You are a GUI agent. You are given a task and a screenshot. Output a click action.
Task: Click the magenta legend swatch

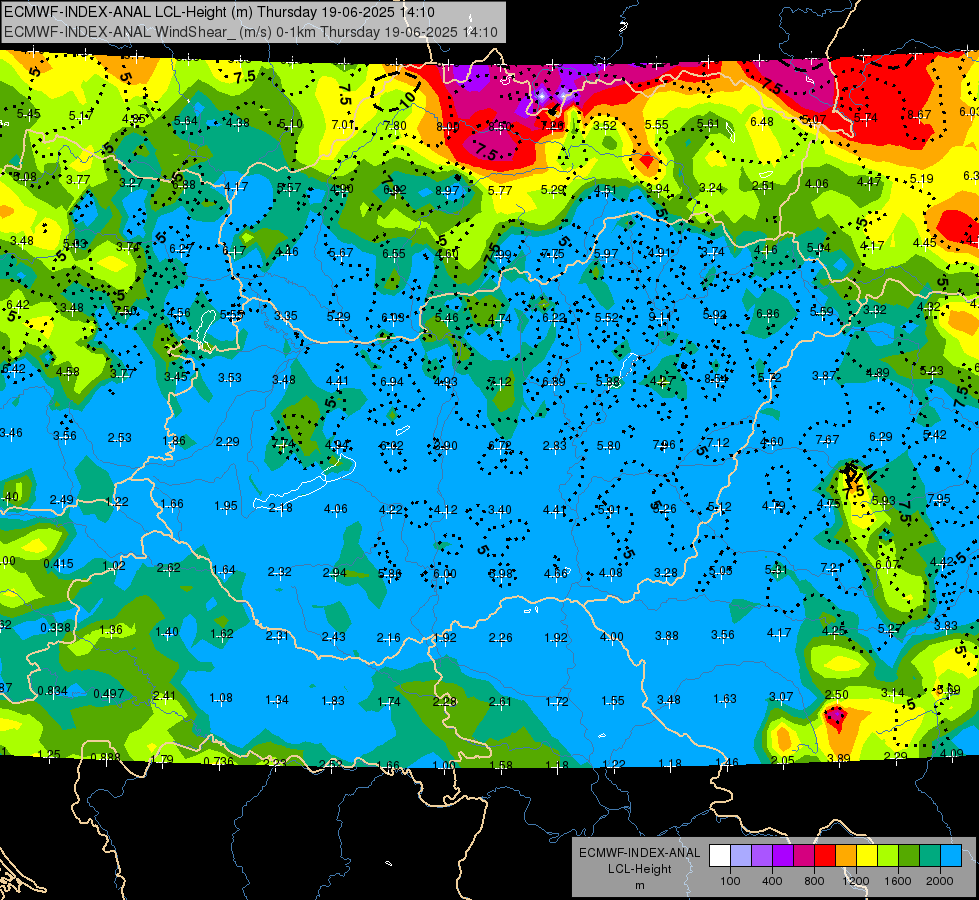804,856
